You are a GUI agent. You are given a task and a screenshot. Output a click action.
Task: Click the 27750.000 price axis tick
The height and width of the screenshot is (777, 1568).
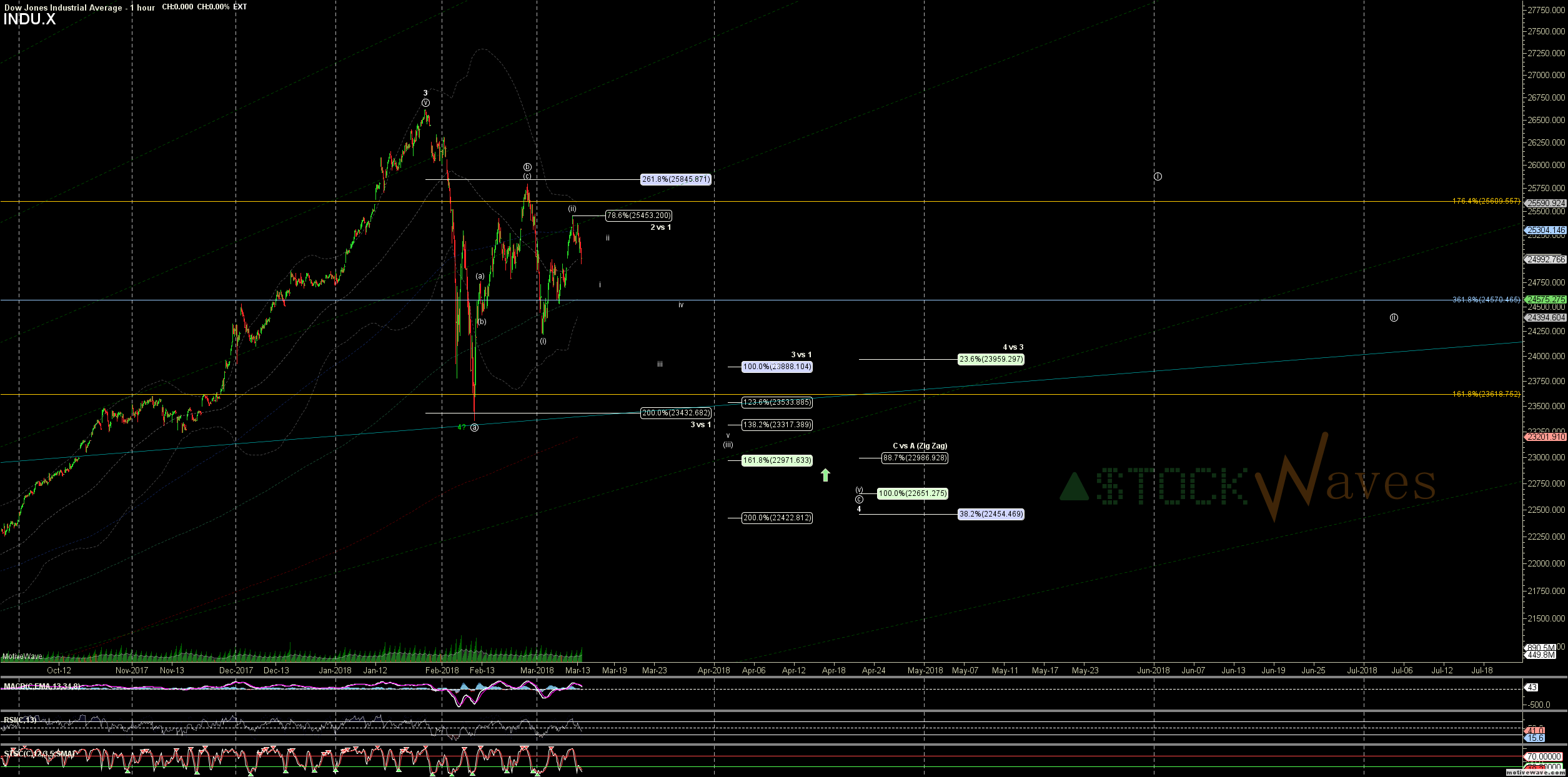pos(1546,11)
